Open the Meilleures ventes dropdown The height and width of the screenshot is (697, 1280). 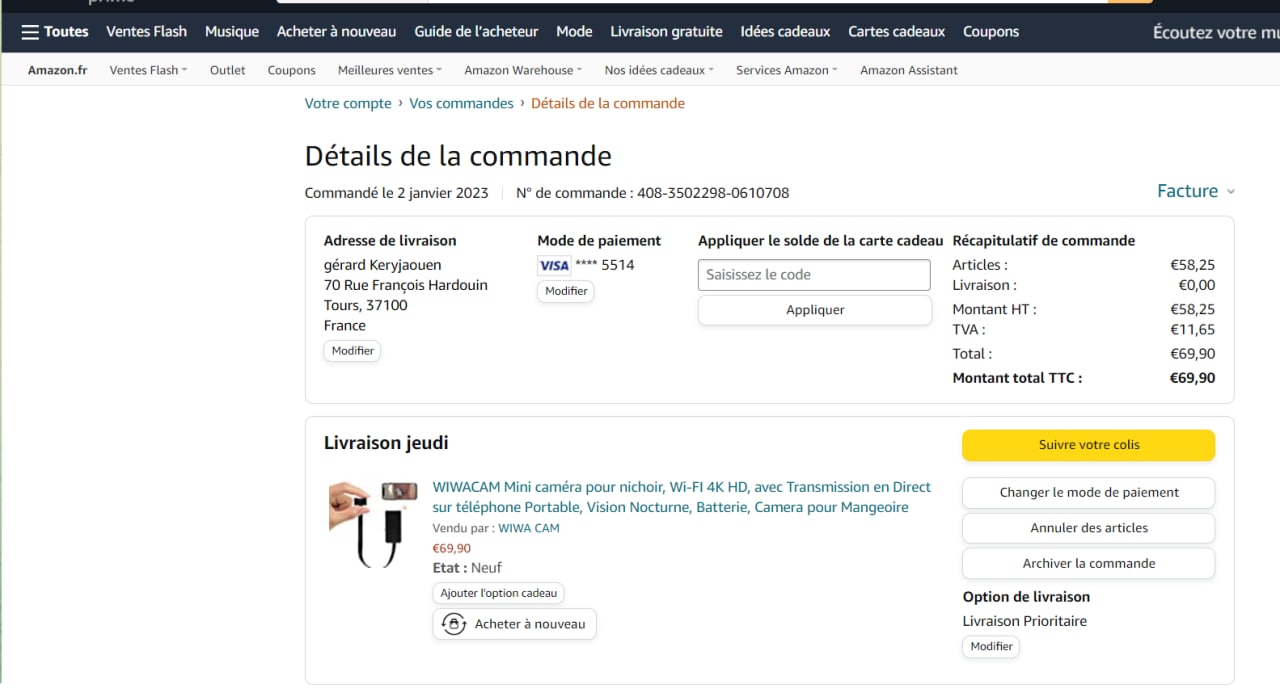(391, 70)
